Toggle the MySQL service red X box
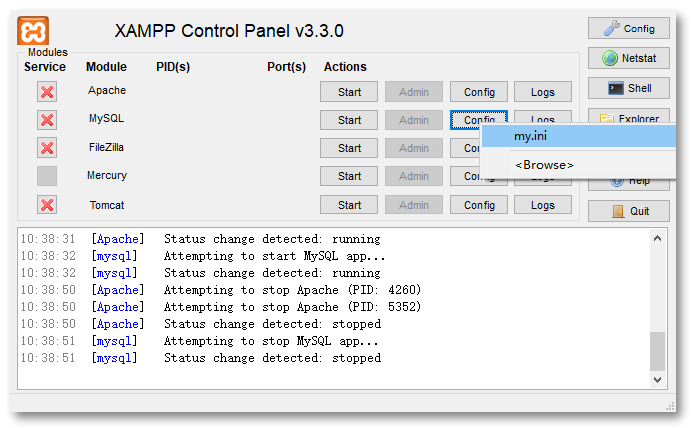 (x=47, y=120)
